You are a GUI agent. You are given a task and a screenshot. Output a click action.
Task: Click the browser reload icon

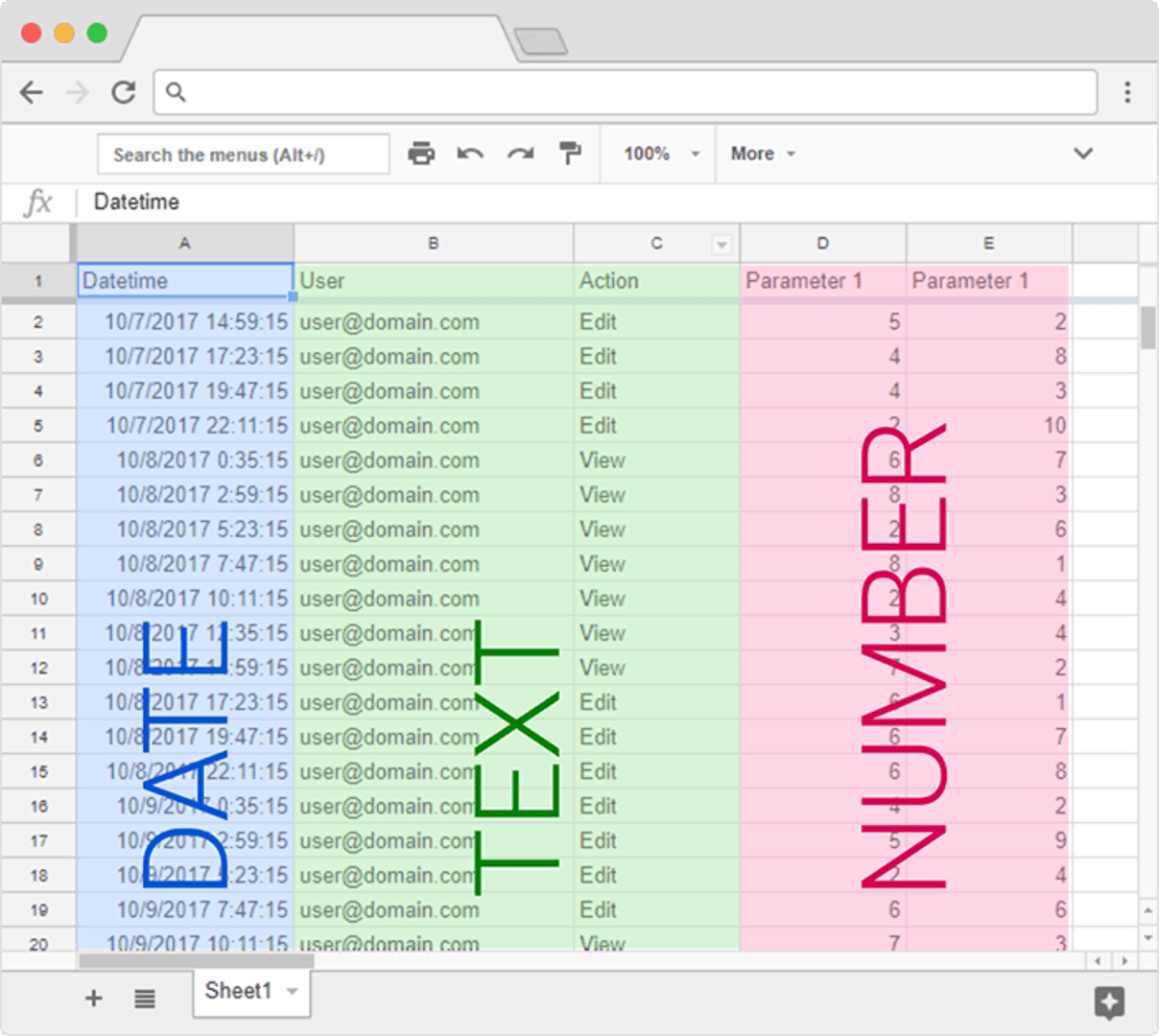point(123,92)
